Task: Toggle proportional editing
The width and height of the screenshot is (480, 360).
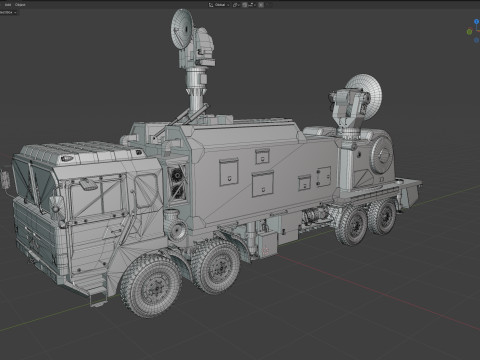Action: coord(261,5)
